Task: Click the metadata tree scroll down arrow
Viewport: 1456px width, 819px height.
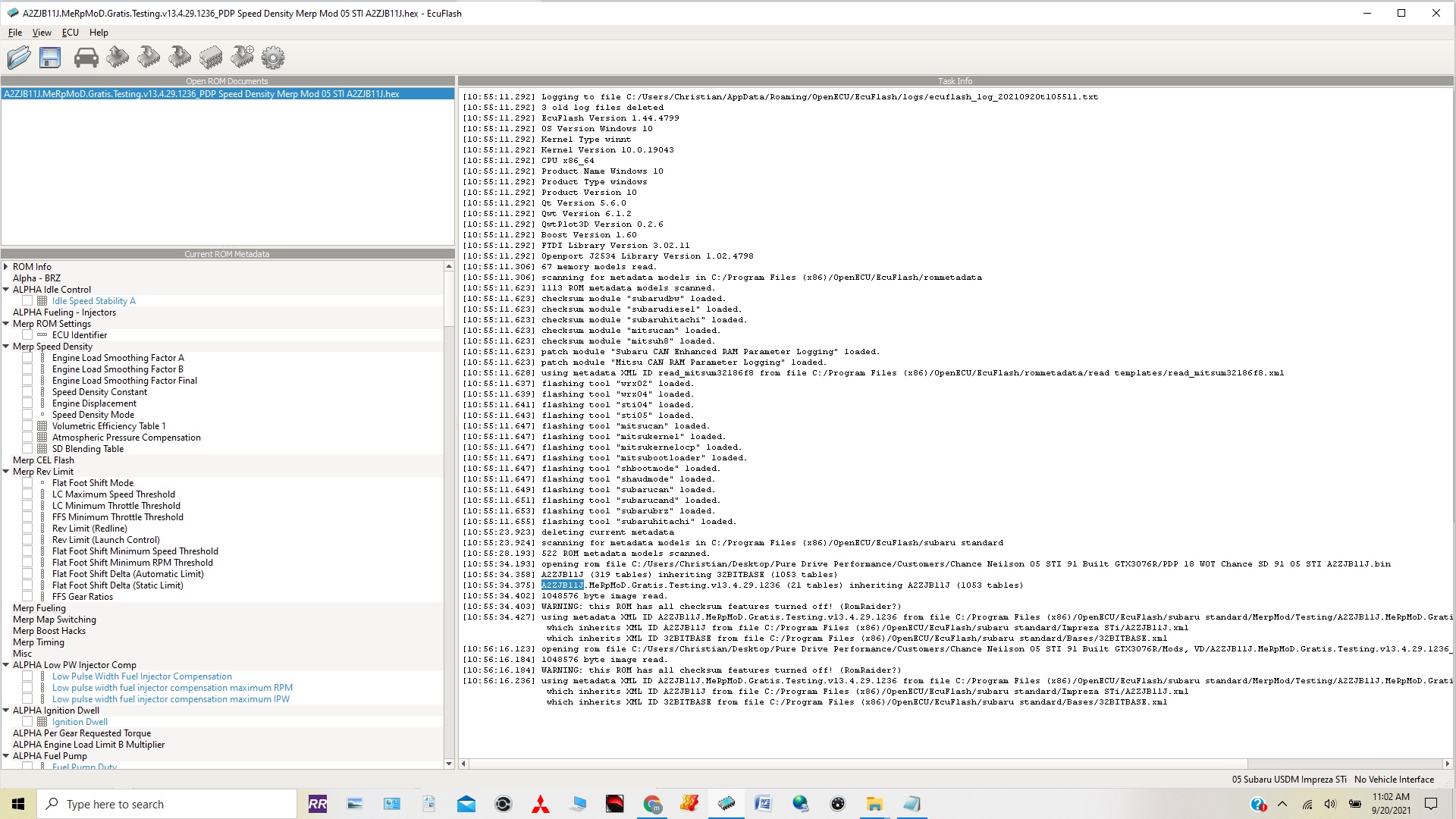Action: [x=449, y=764]
